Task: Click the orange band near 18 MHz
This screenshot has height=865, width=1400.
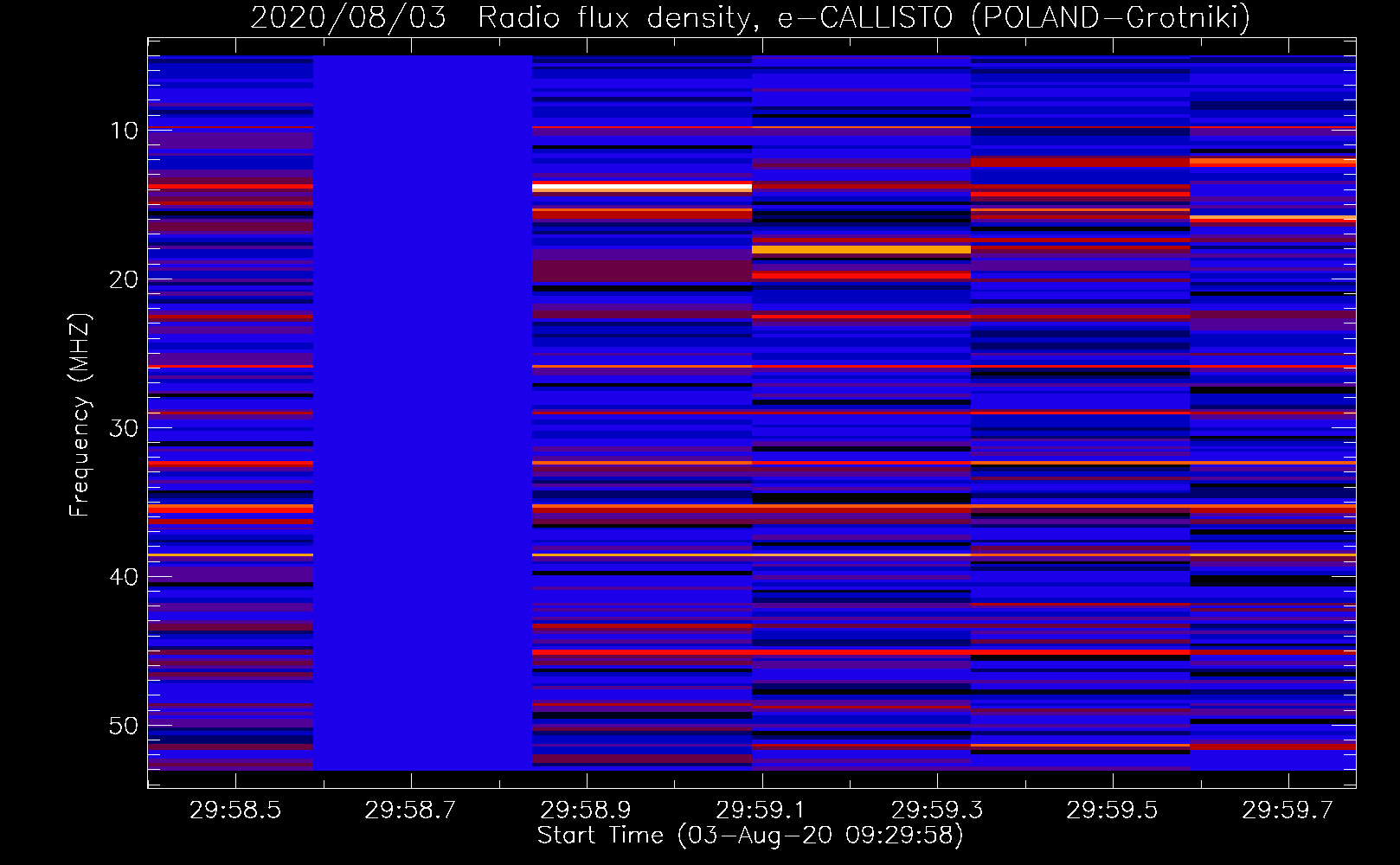Action: (x=861, y=249)
